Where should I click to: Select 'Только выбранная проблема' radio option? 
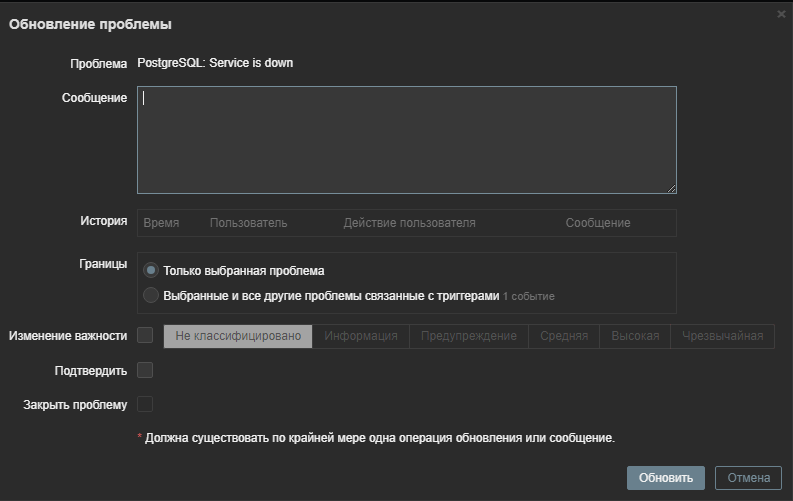pos(151,270)
